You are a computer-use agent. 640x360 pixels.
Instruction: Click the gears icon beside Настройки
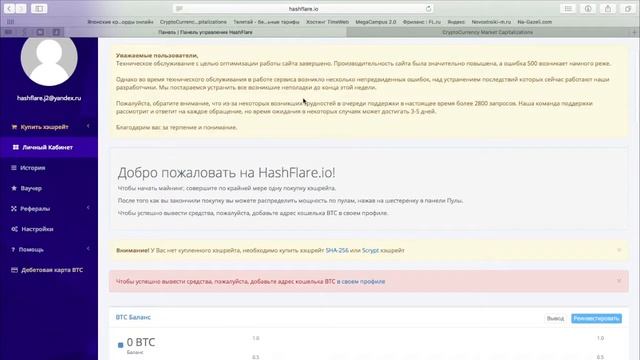coord(14,229)
